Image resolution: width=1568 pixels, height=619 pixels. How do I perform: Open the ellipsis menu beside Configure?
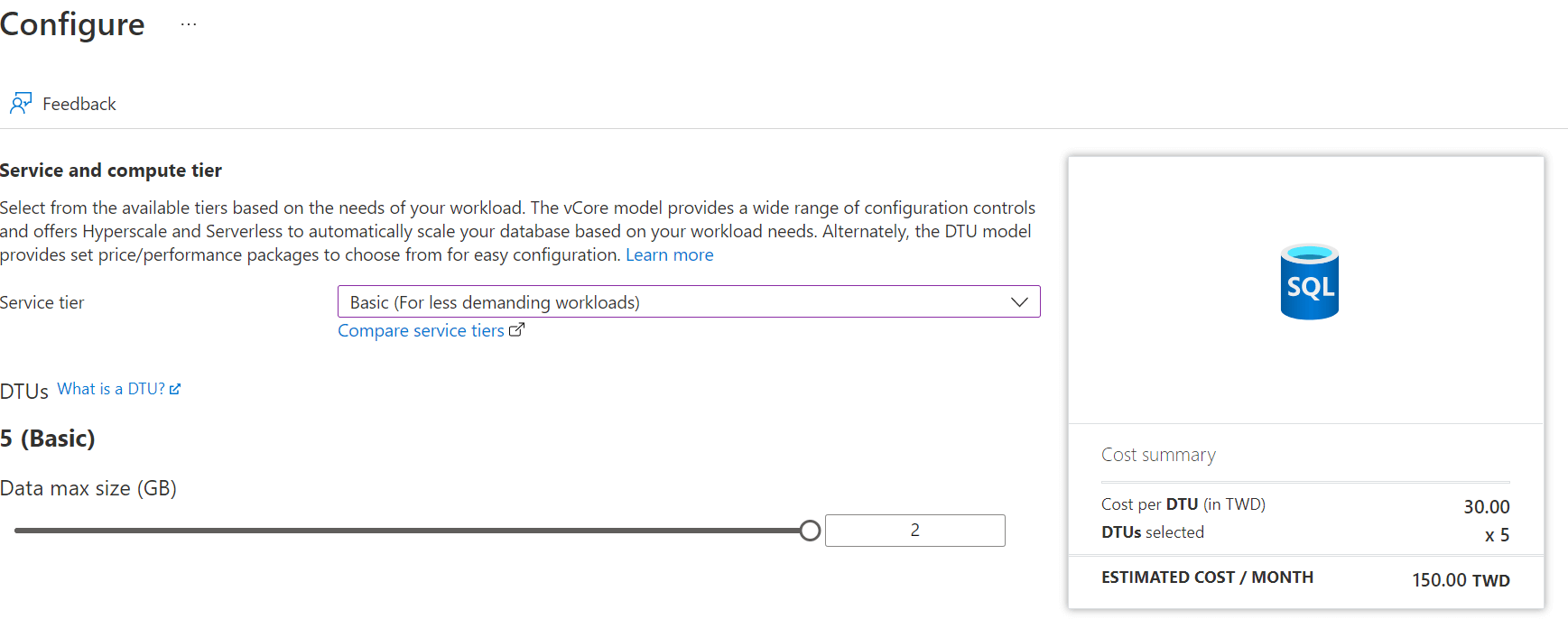(188, 24)
